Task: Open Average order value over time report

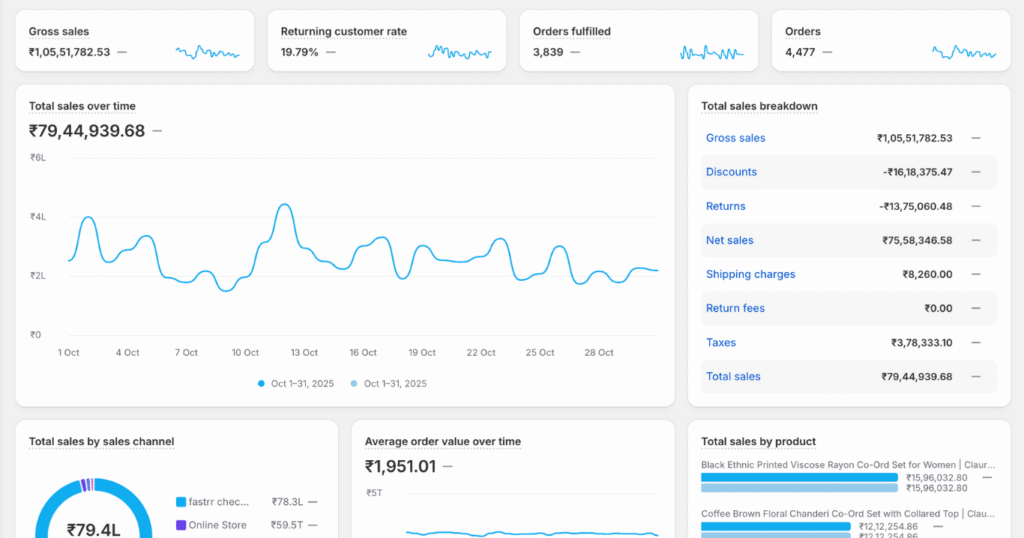Action: (442, 441)
